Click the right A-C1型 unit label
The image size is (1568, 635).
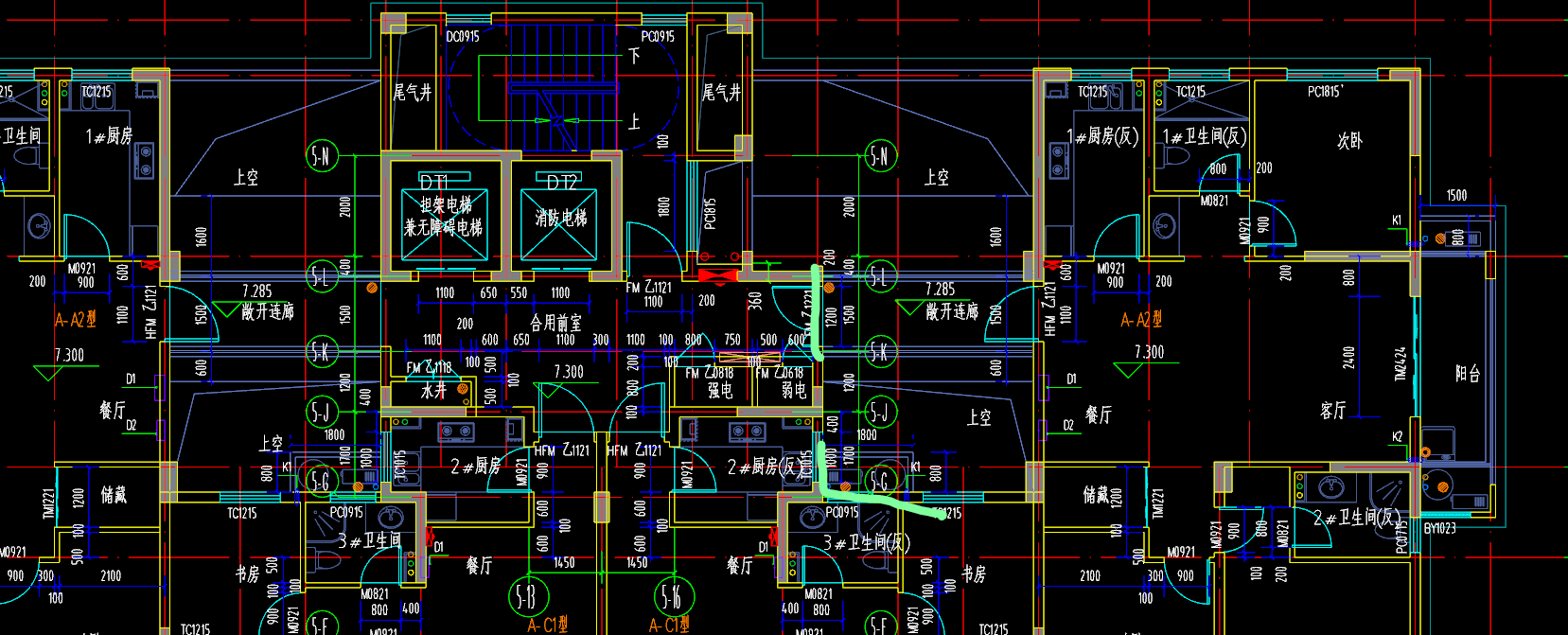pyautogui.click(x=669, y=625)
